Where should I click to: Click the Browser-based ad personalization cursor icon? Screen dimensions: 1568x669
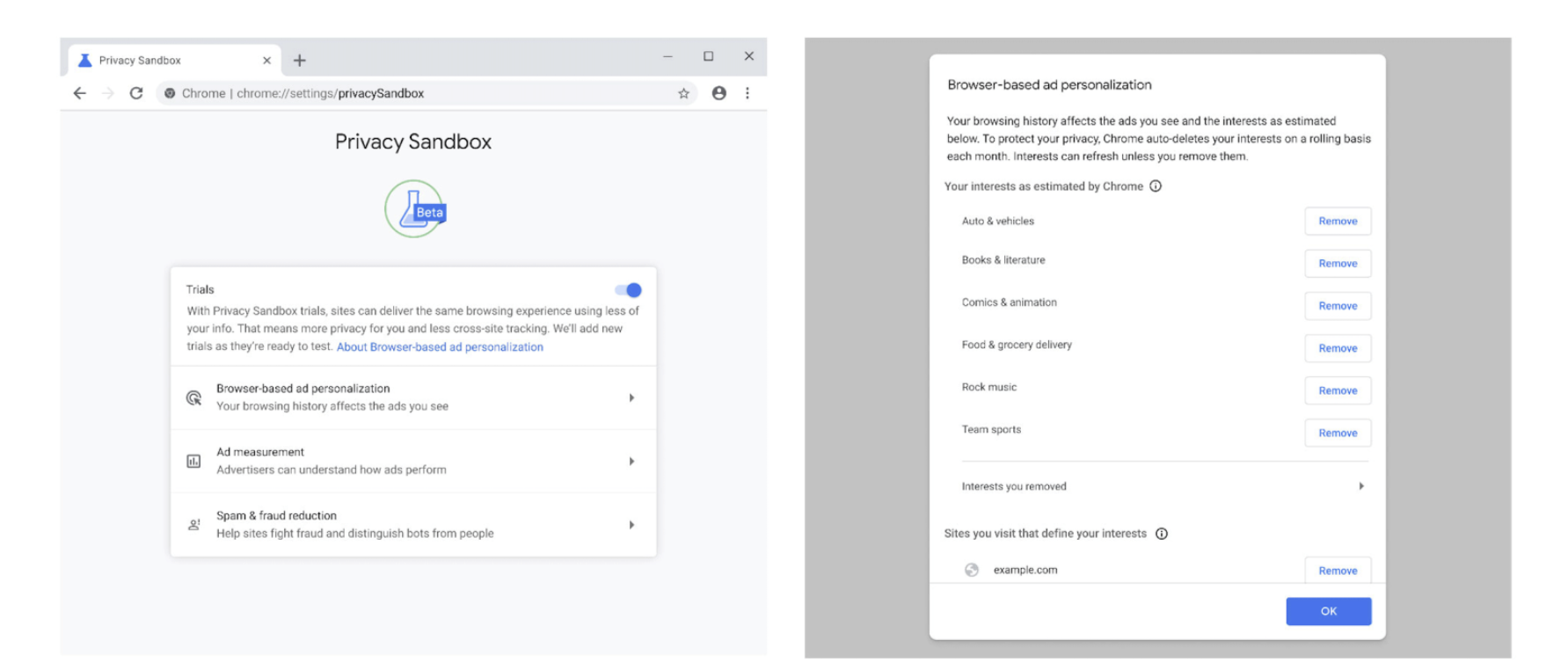coord(193,397)
